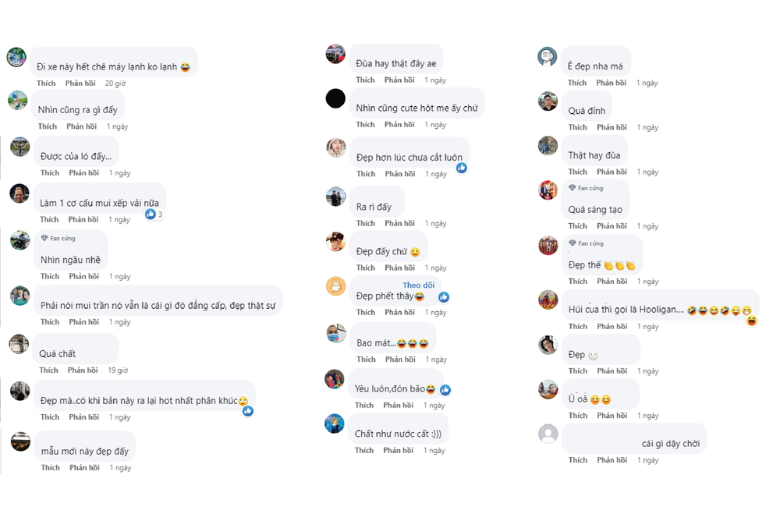
Task: Click the haha reaction on the Hooligan comment
Action: pyautogui.click(x=751, y=321)
